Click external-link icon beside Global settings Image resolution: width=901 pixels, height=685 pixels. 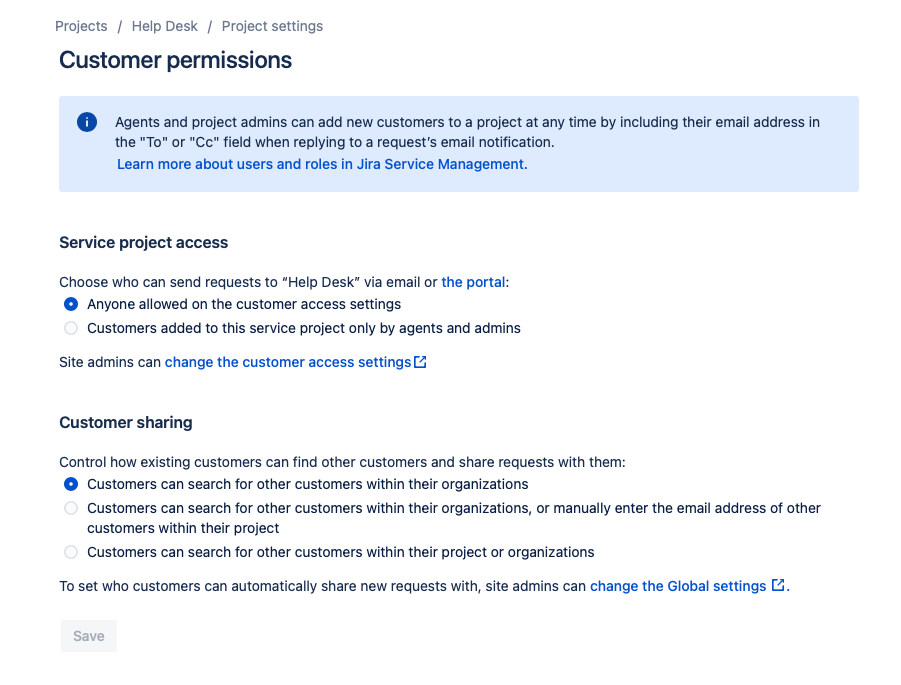[777, 585]
